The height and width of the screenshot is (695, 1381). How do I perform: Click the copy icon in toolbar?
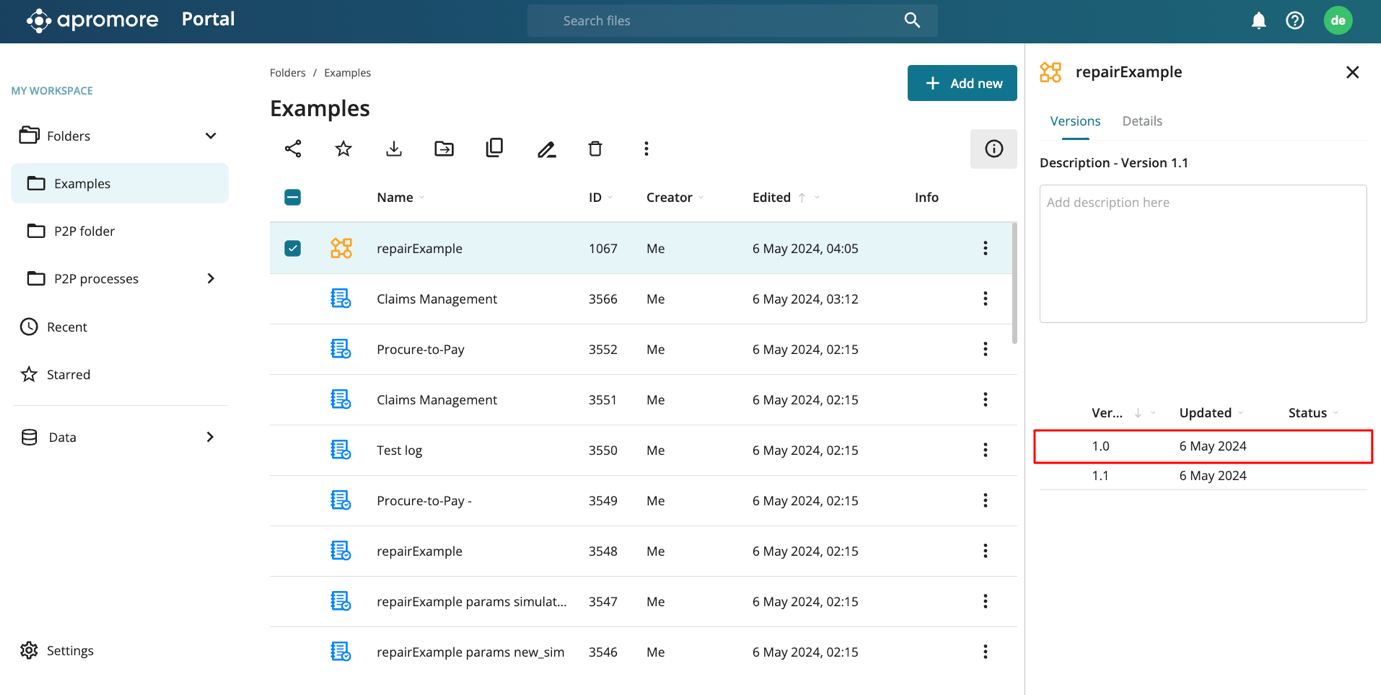point(495,149)
